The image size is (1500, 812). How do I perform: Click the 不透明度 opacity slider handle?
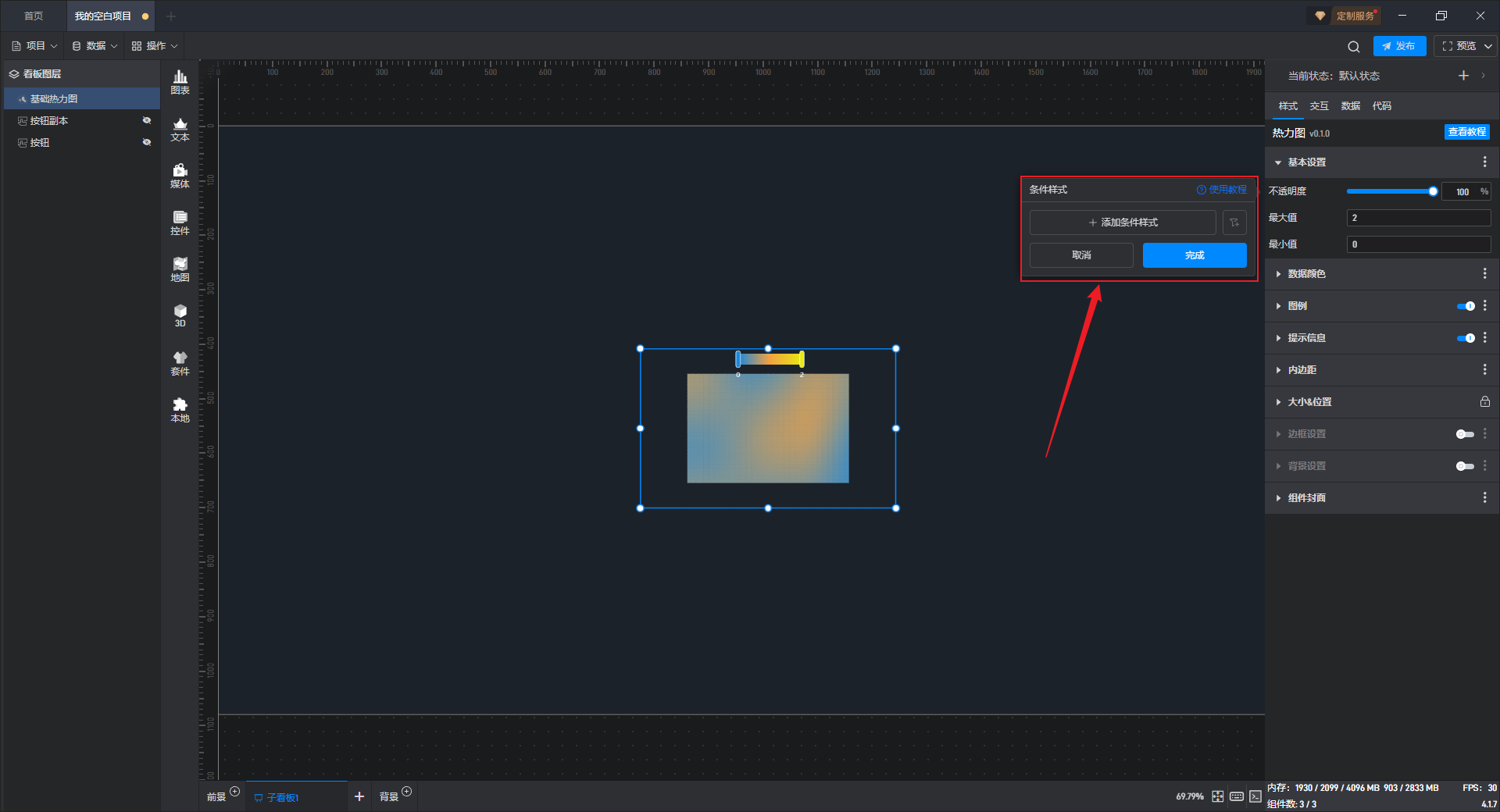(1433, 191)
